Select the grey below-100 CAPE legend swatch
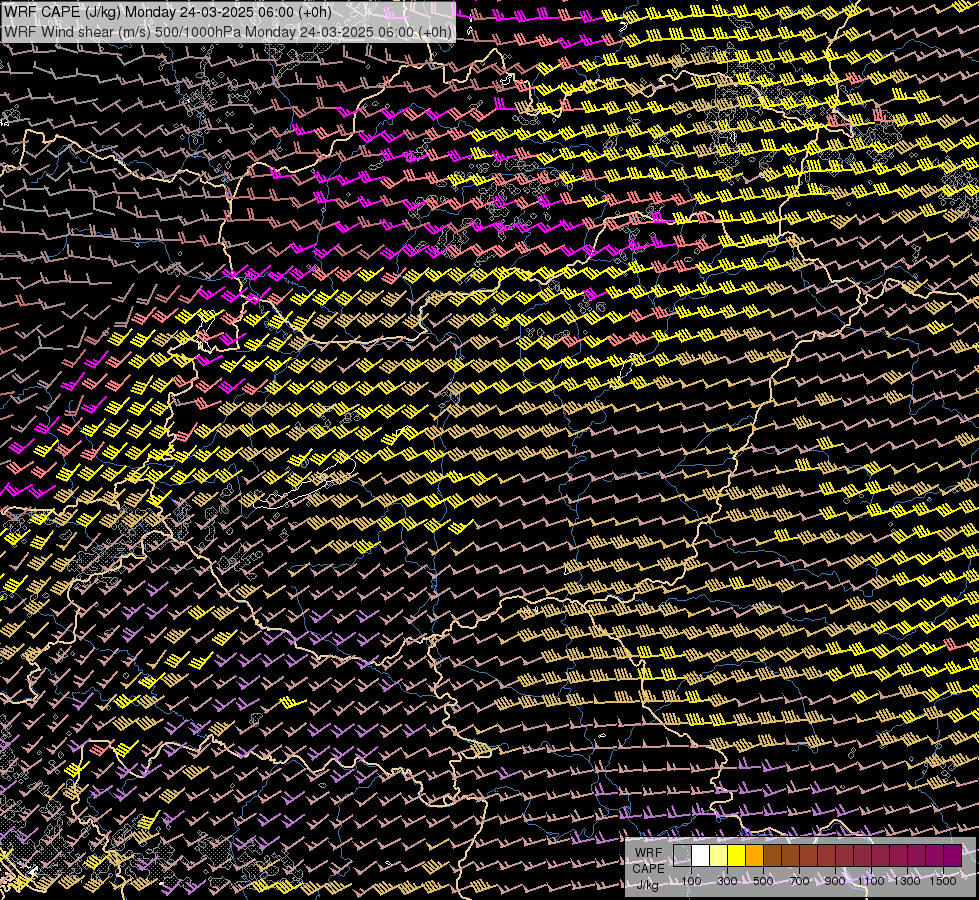Screen dimensions: 979x900 682,855
